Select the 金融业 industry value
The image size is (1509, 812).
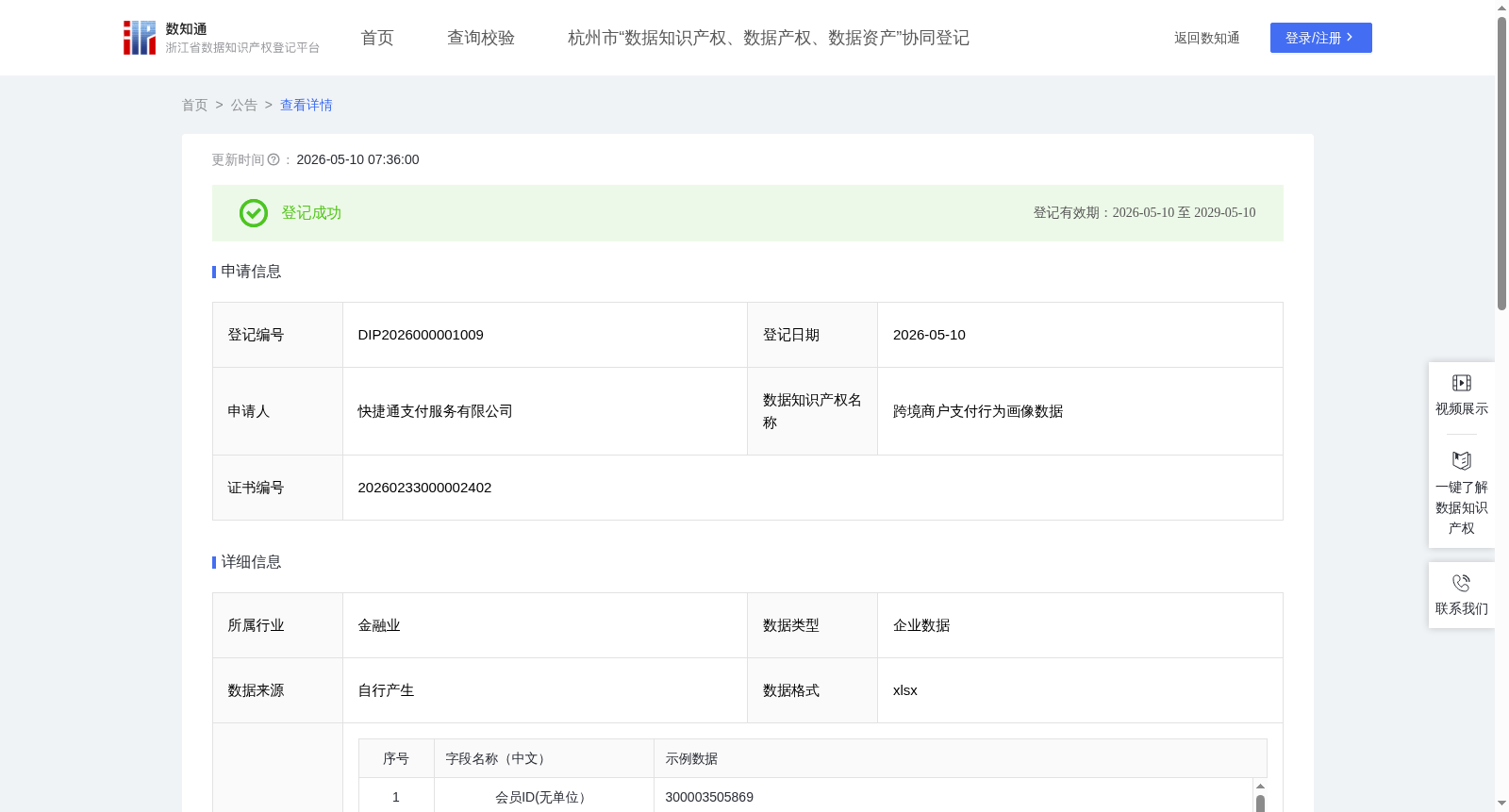[379, 625]
